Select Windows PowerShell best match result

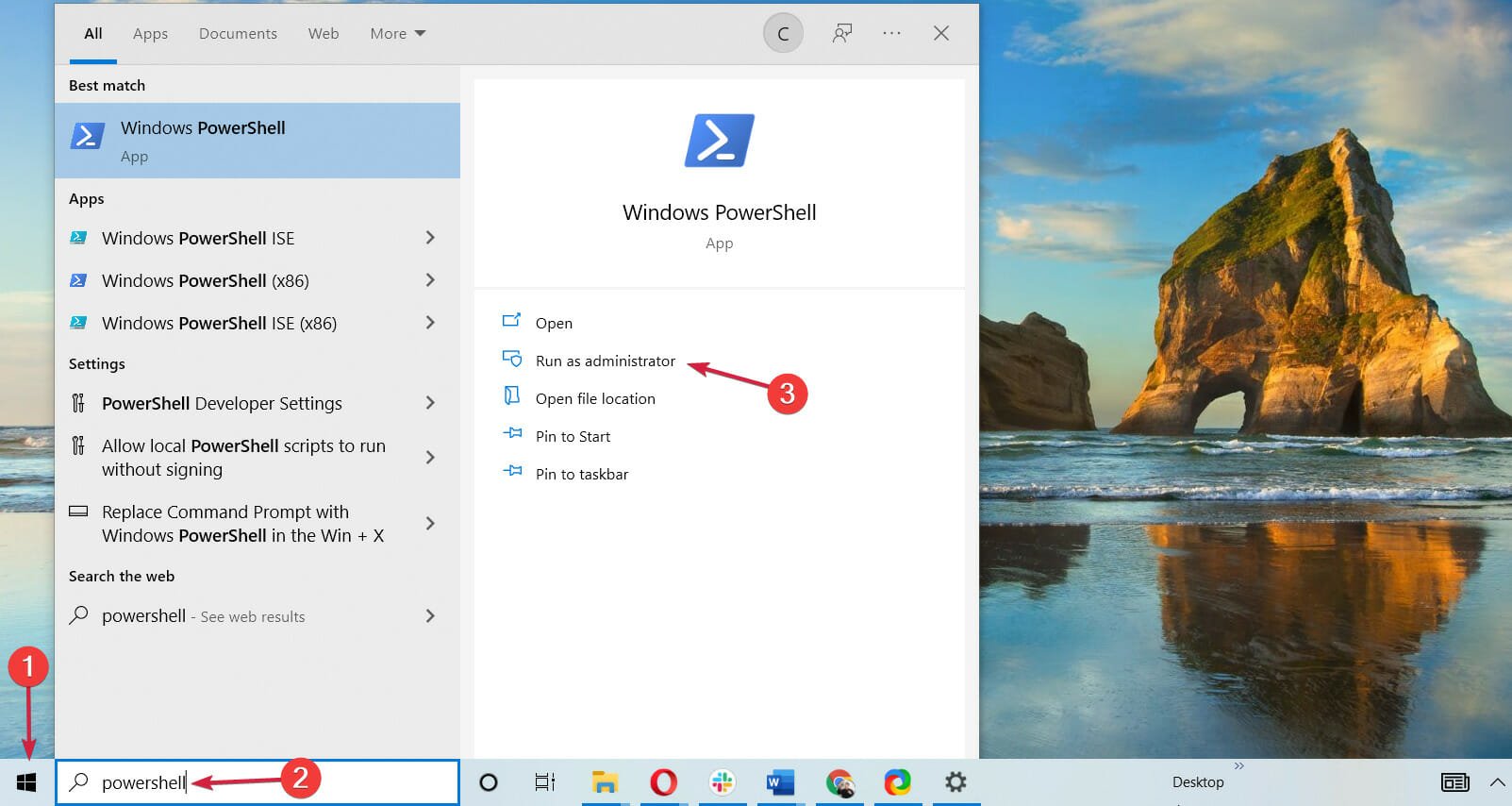pyautogui.click(x=258, y=141)
